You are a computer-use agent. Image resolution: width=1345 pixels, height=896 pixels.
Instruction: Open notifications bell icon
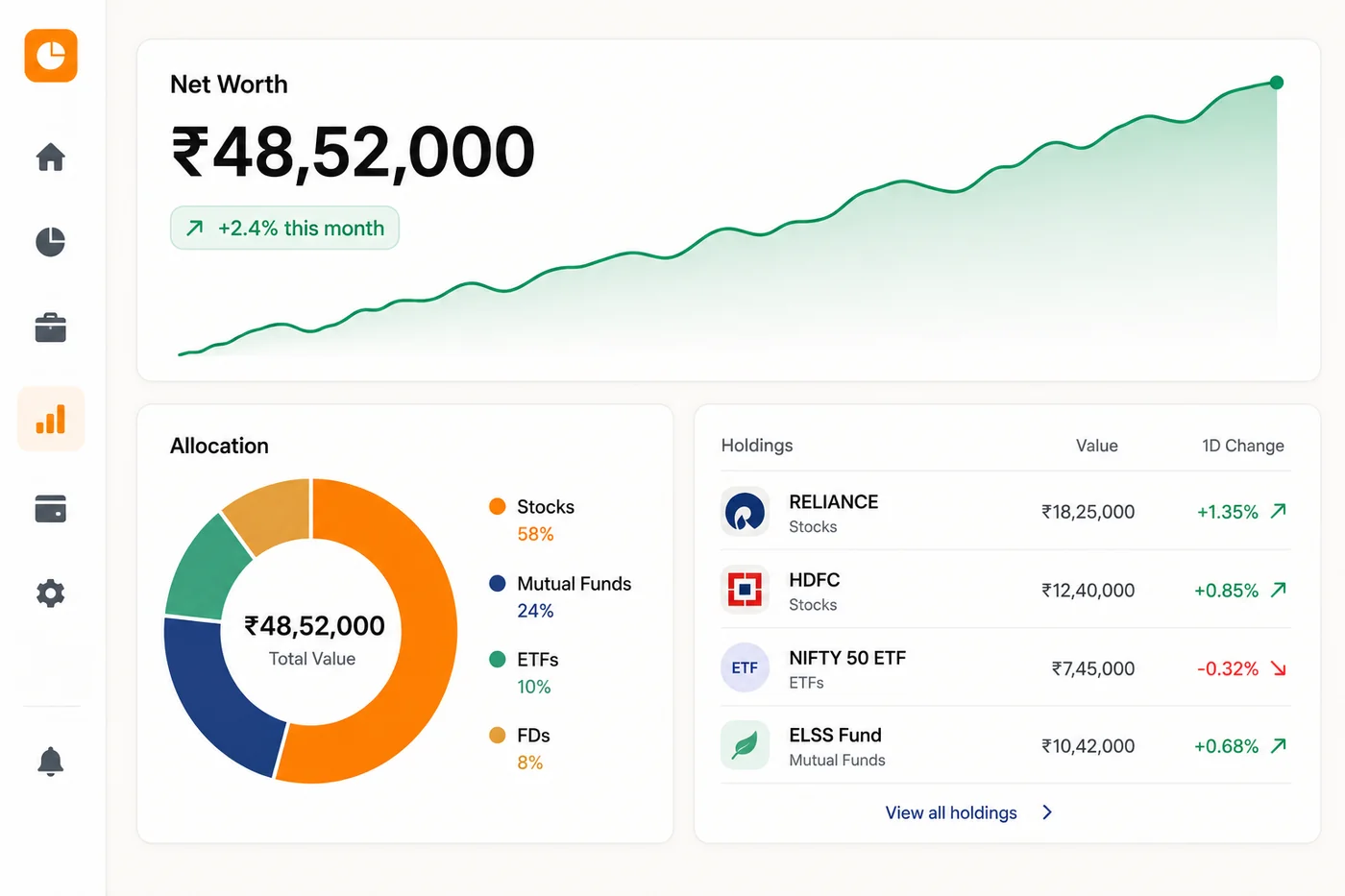point(51,762)
